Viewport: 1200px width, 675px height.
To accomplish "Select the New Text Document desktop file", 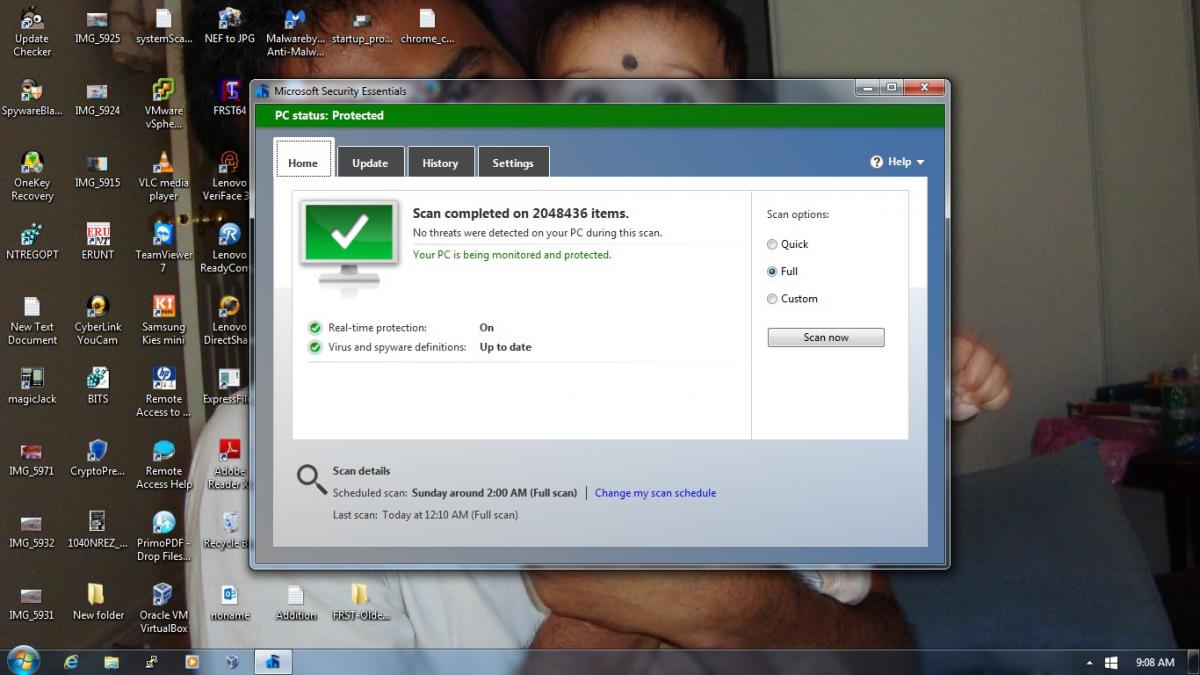I will [x=32, y=320].
